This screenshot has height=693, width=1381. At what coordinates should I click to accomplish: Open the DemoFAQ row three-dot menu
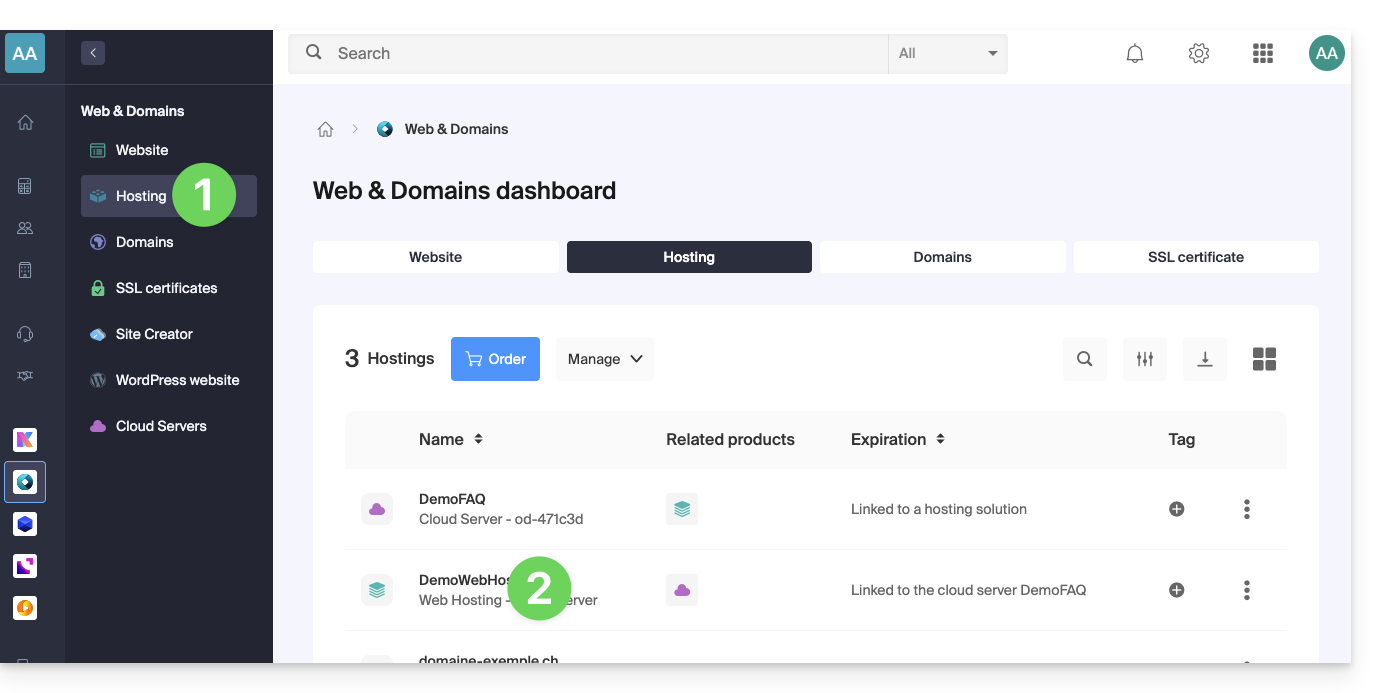coord(1246,509)
